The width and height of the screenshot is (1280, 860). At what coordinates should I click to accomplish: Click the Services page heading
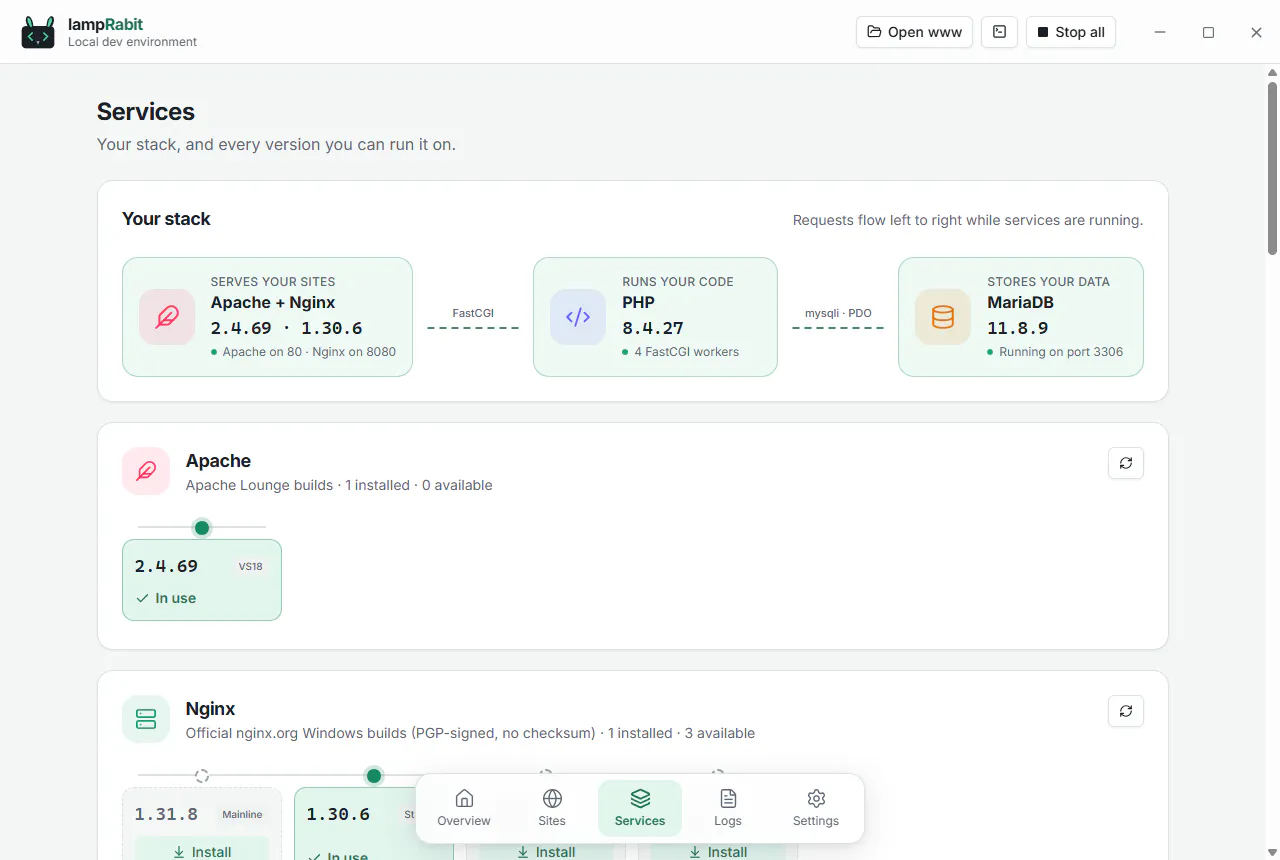(146, 112)
